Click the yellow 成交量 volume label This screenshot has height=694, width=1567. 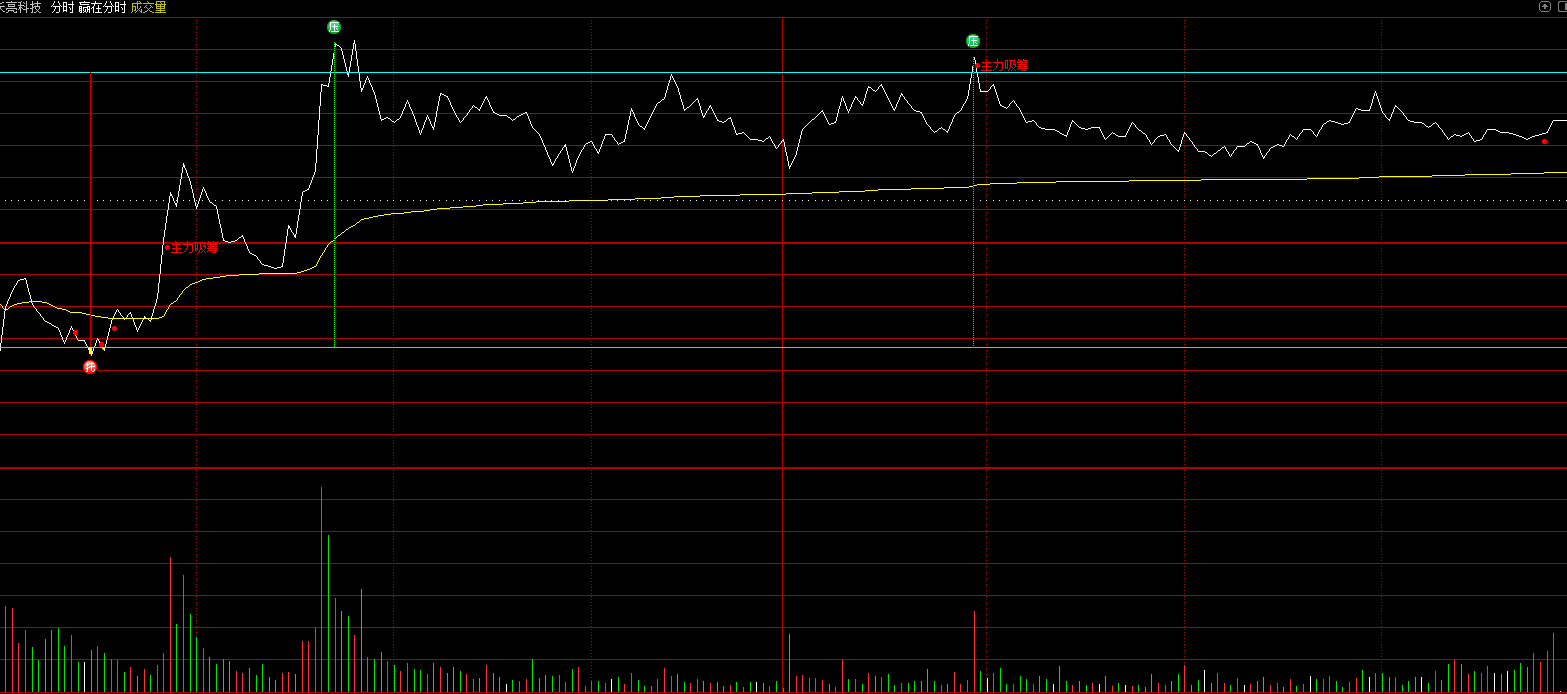coord(148,7)
